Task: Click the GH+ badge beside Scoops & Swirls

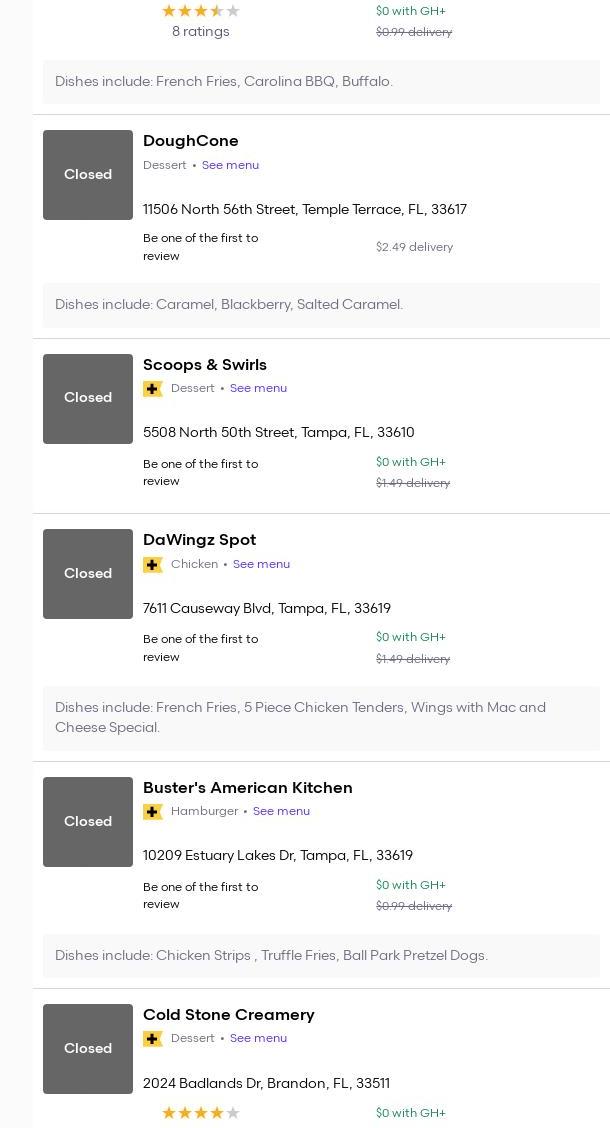Action: [153, 389]
